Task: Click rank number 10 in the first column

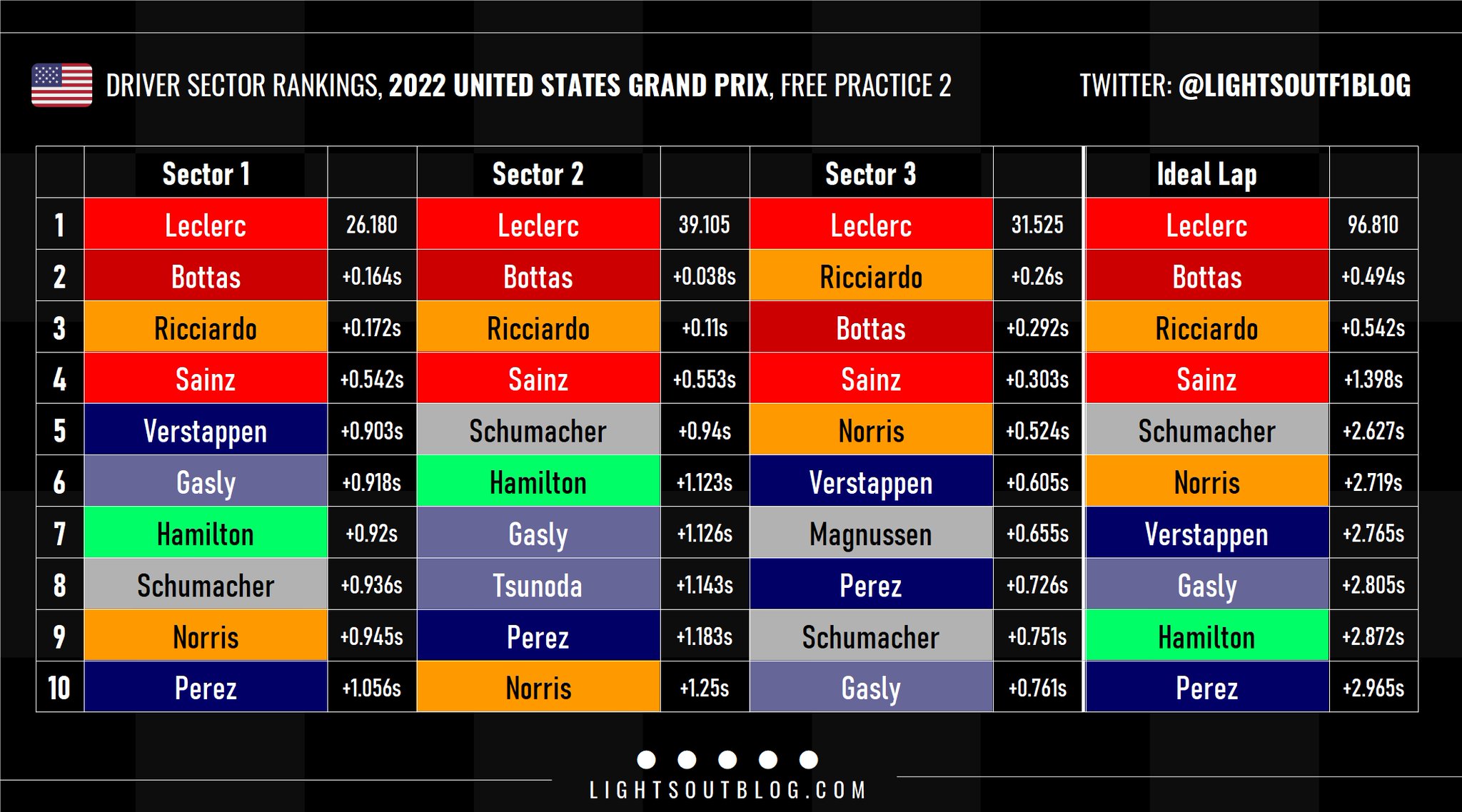Action: pyautogui.click(x=59, y=688)
